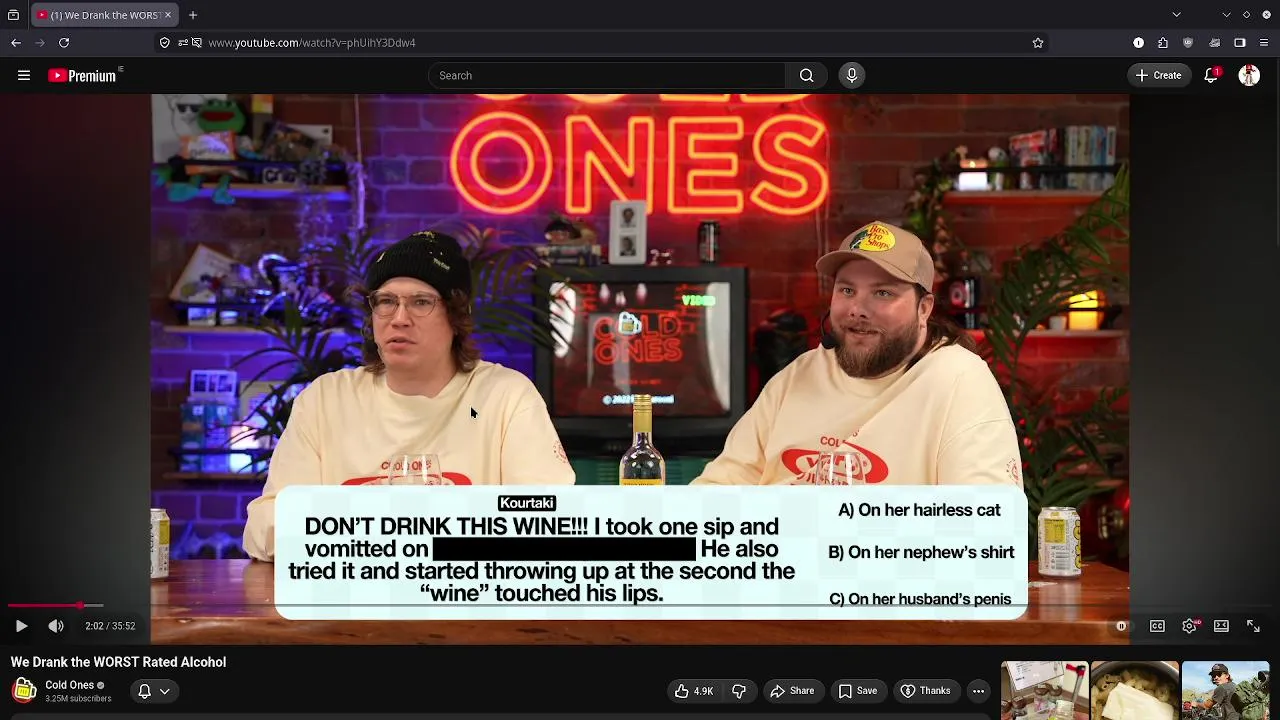Click the Create button

click(1159, 75)
